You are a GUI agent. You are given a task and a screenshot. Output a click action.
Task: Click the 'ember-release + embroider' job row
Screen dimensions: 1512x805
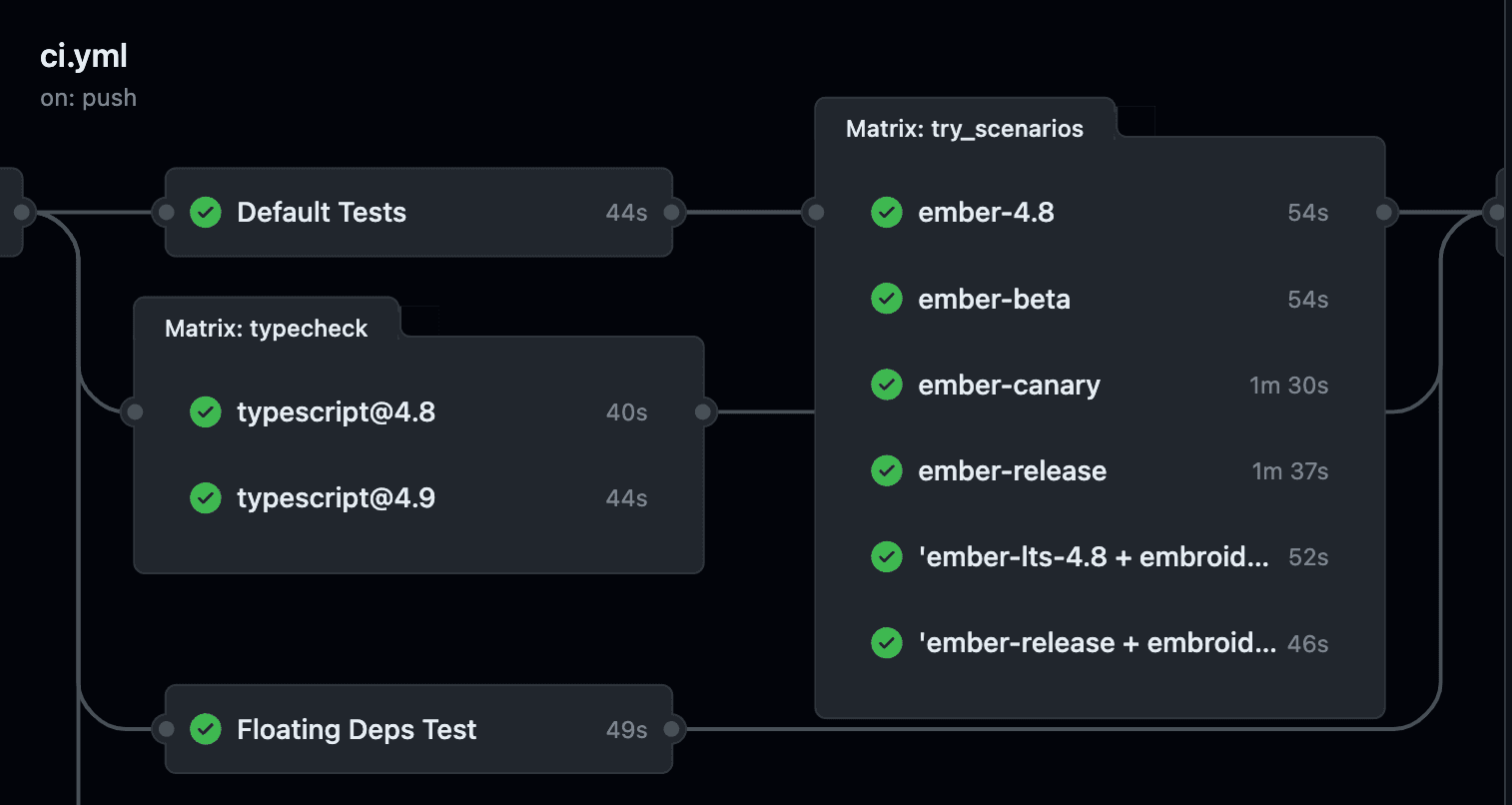(1096, 643)
